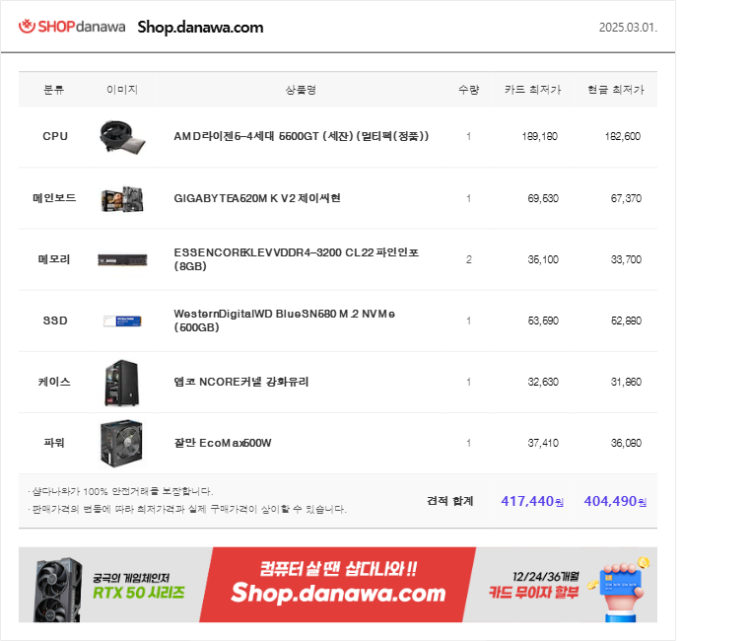Click the NCORE case product image
Screen dimensions: 750x641
click(x=122, y=382)
